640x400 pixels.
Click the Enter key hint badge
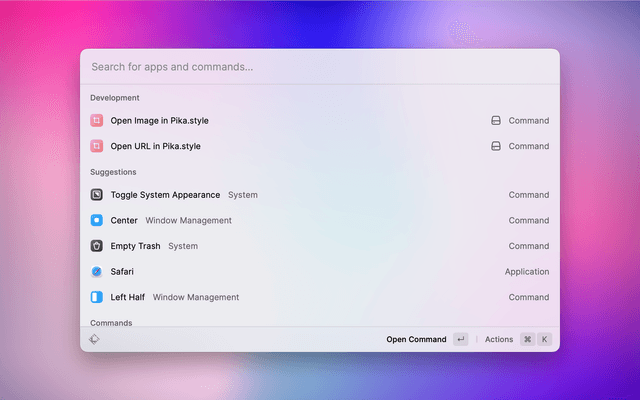pos(460,339)
